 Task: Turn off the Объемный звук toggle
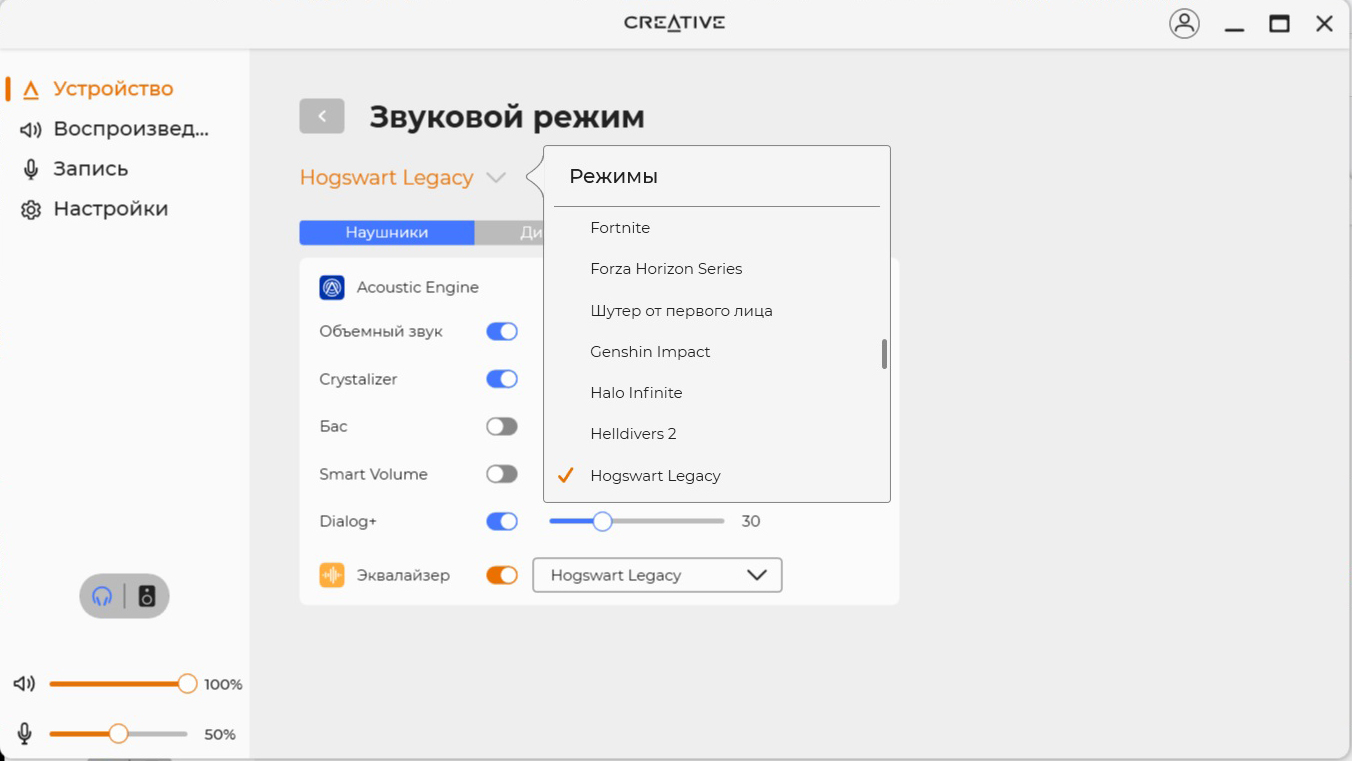coord(502,332)
